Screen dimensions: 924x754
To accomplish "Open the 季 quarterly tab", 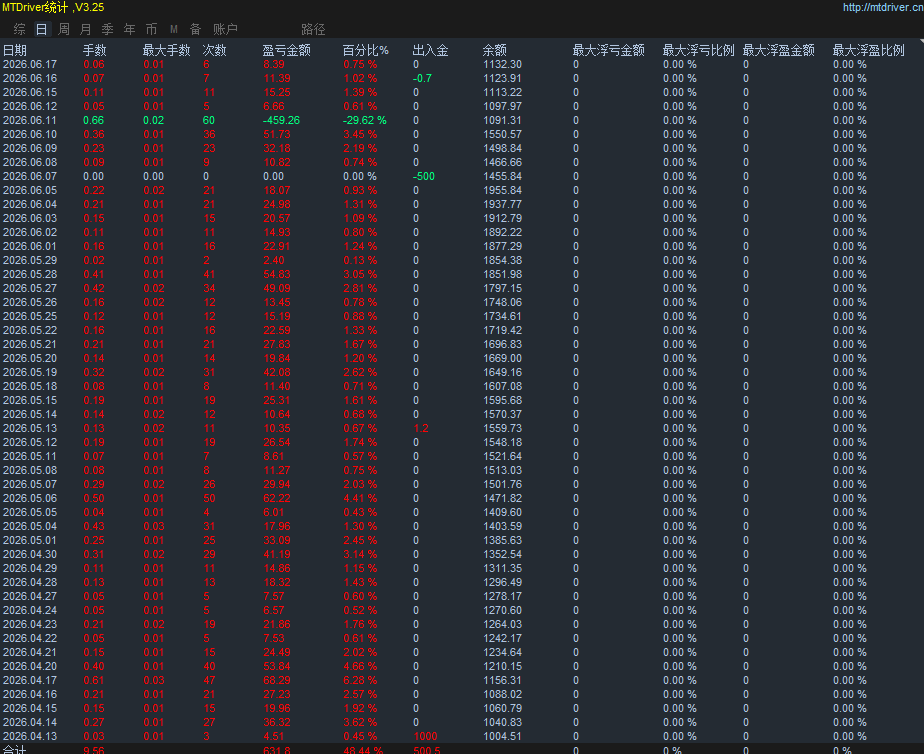I will 107,29.
